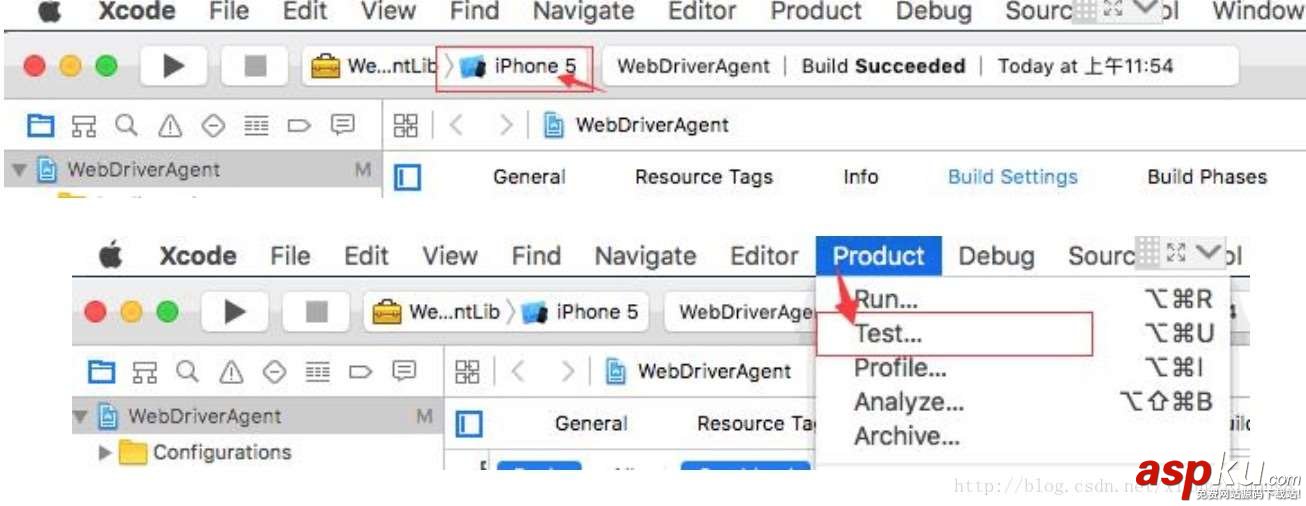Open the Report navigator speech-bubble icon
1306x506 pixels.
342,125
